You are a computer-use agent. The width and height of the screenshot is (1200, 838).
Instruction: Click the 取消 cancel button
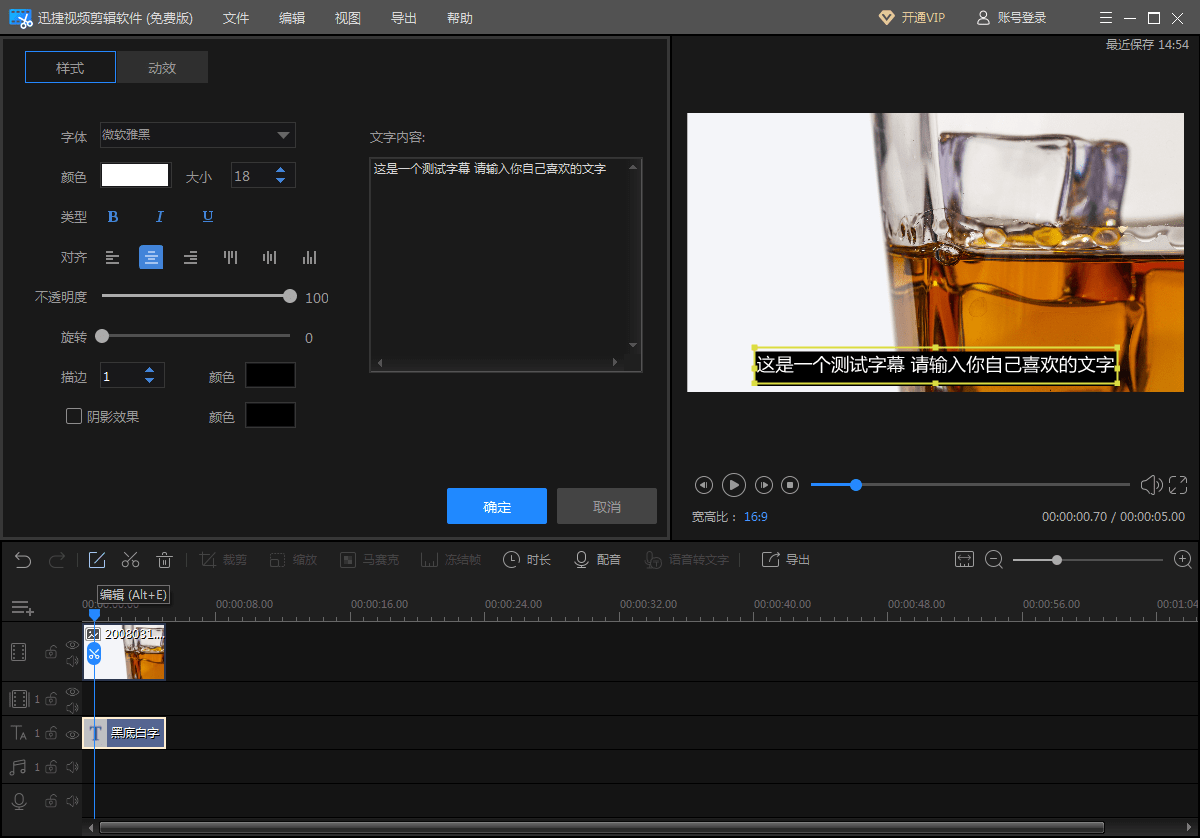point(607,507)
